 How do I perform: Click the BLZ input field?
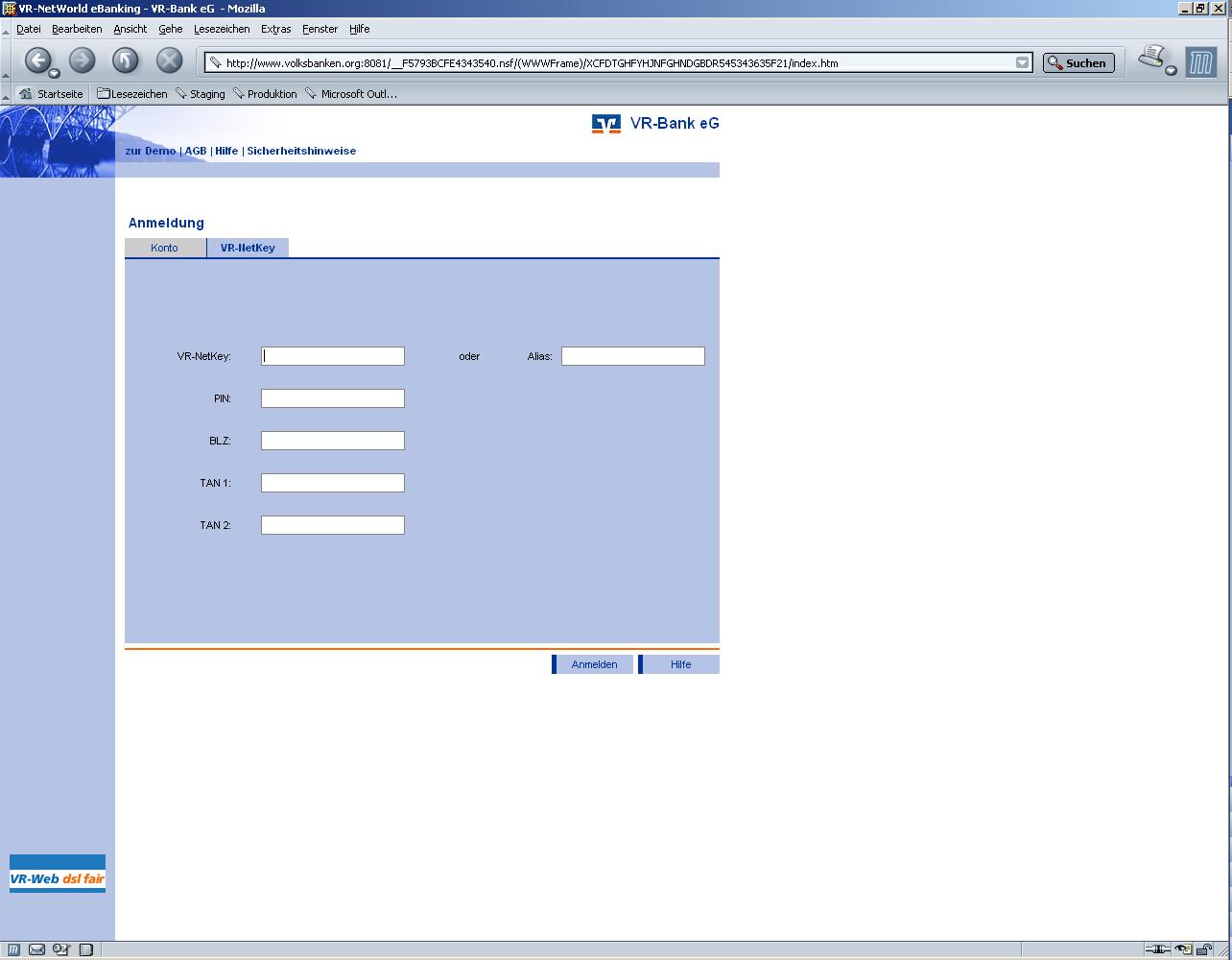click(333, 441)
